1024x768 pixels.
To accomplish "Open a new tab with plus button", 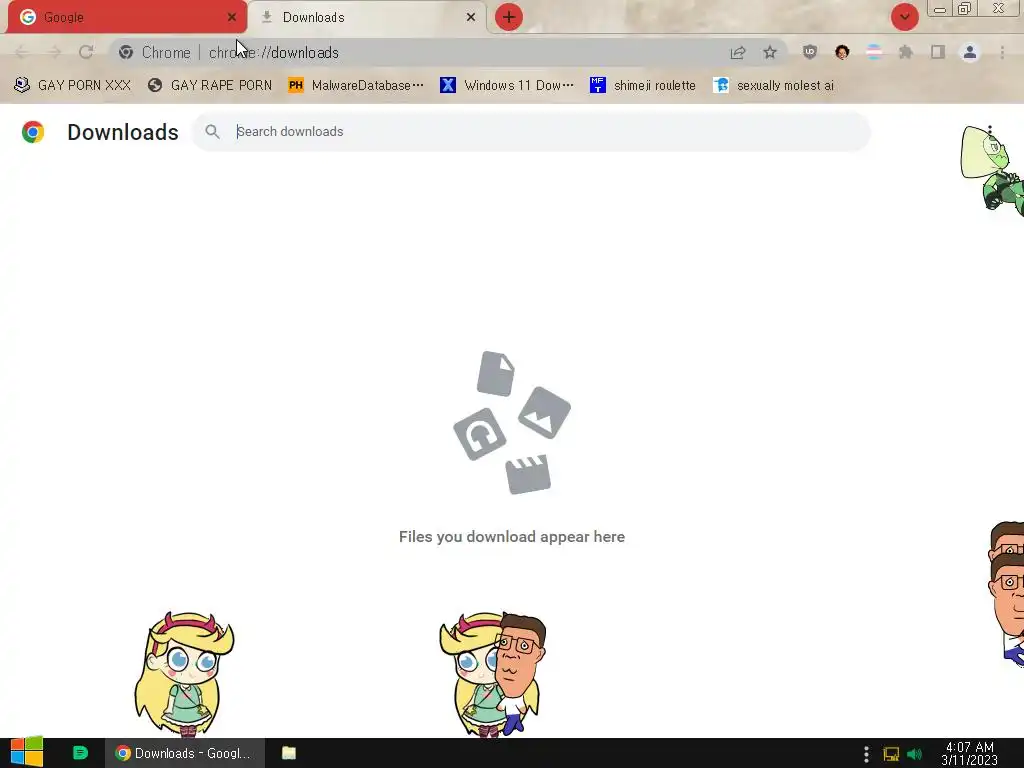I will (x=509, y=17).
